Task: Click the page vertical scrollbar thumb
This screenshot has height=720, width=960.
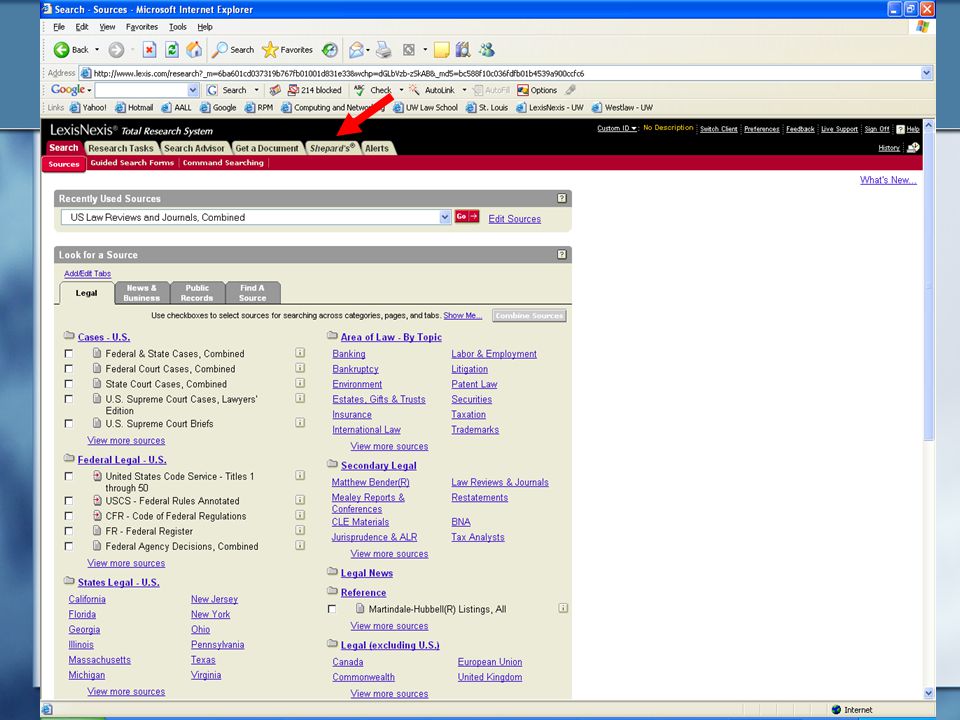Action: tap(928, 286)
